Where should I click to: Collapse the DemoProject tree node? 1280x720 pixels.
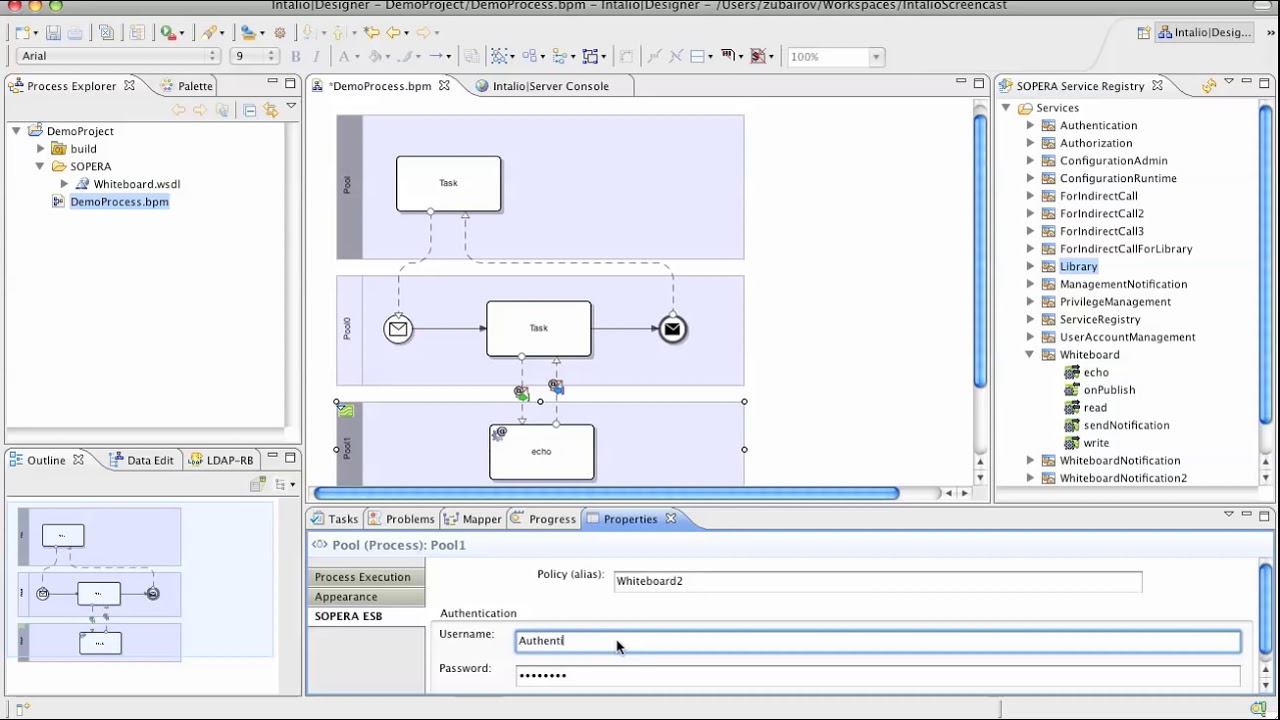tap(17, 131)
